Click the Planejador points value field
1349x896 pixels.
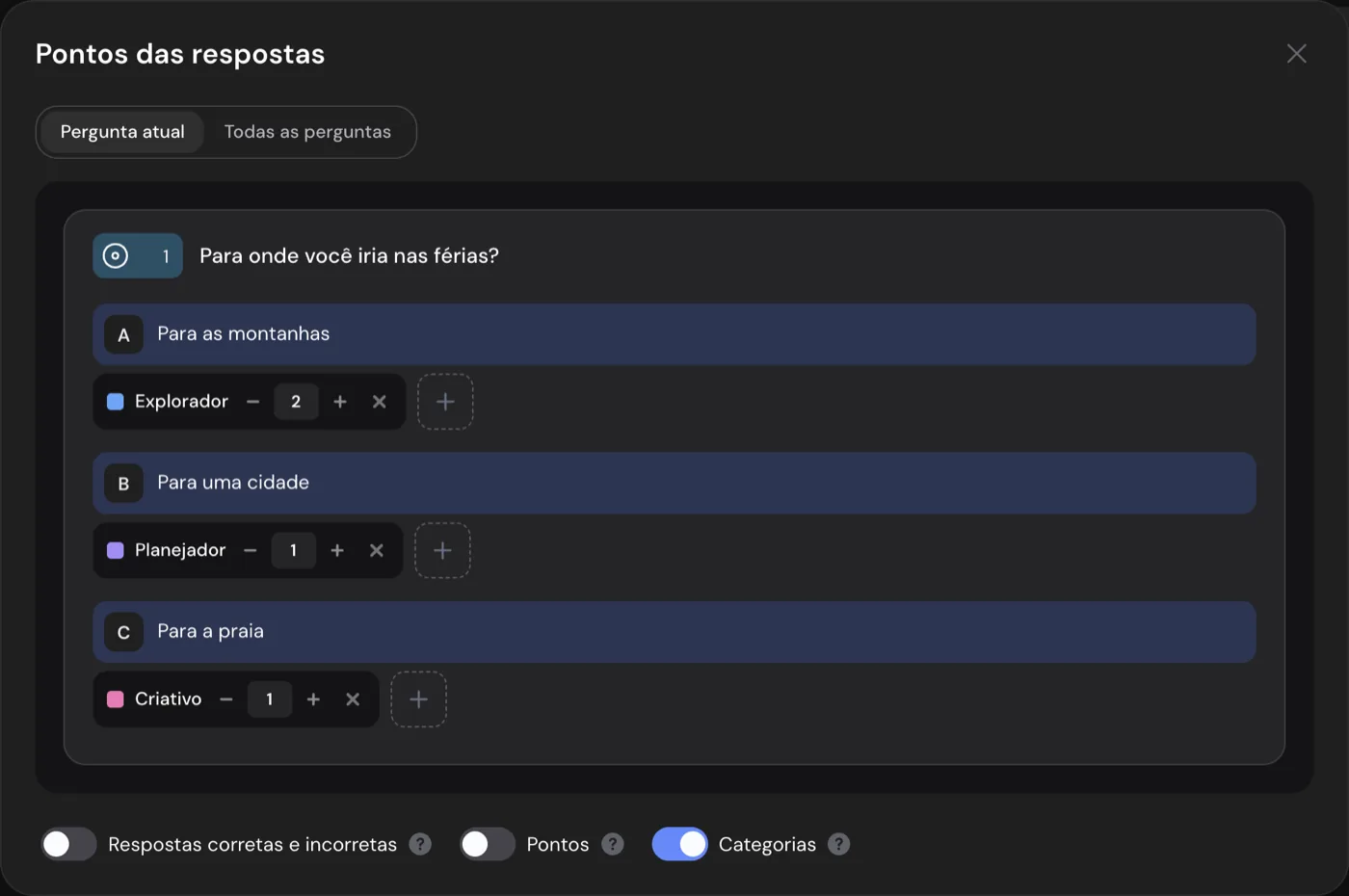293,550
